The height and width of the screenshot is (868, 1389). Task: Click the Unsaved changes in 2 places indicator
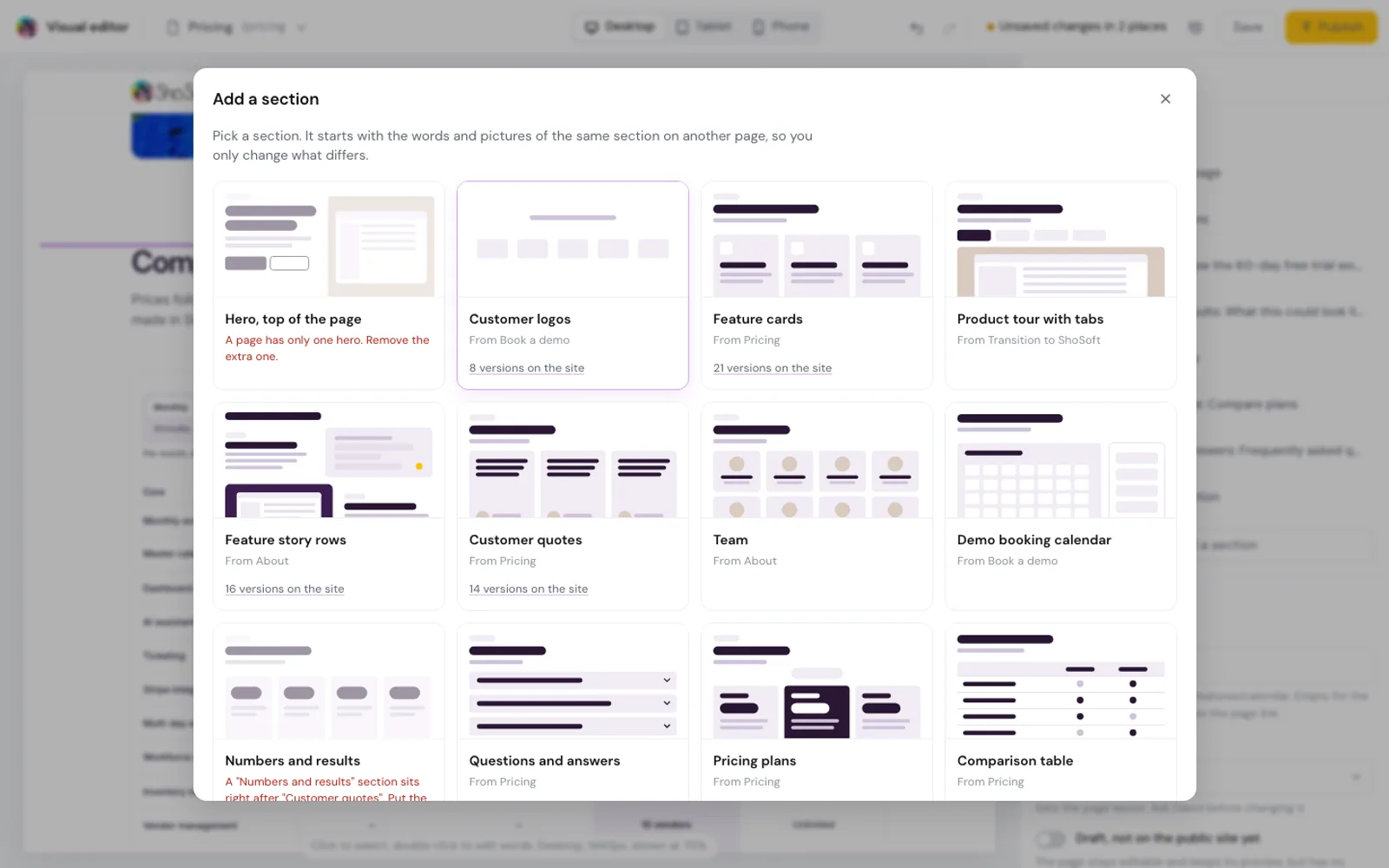1076,27
